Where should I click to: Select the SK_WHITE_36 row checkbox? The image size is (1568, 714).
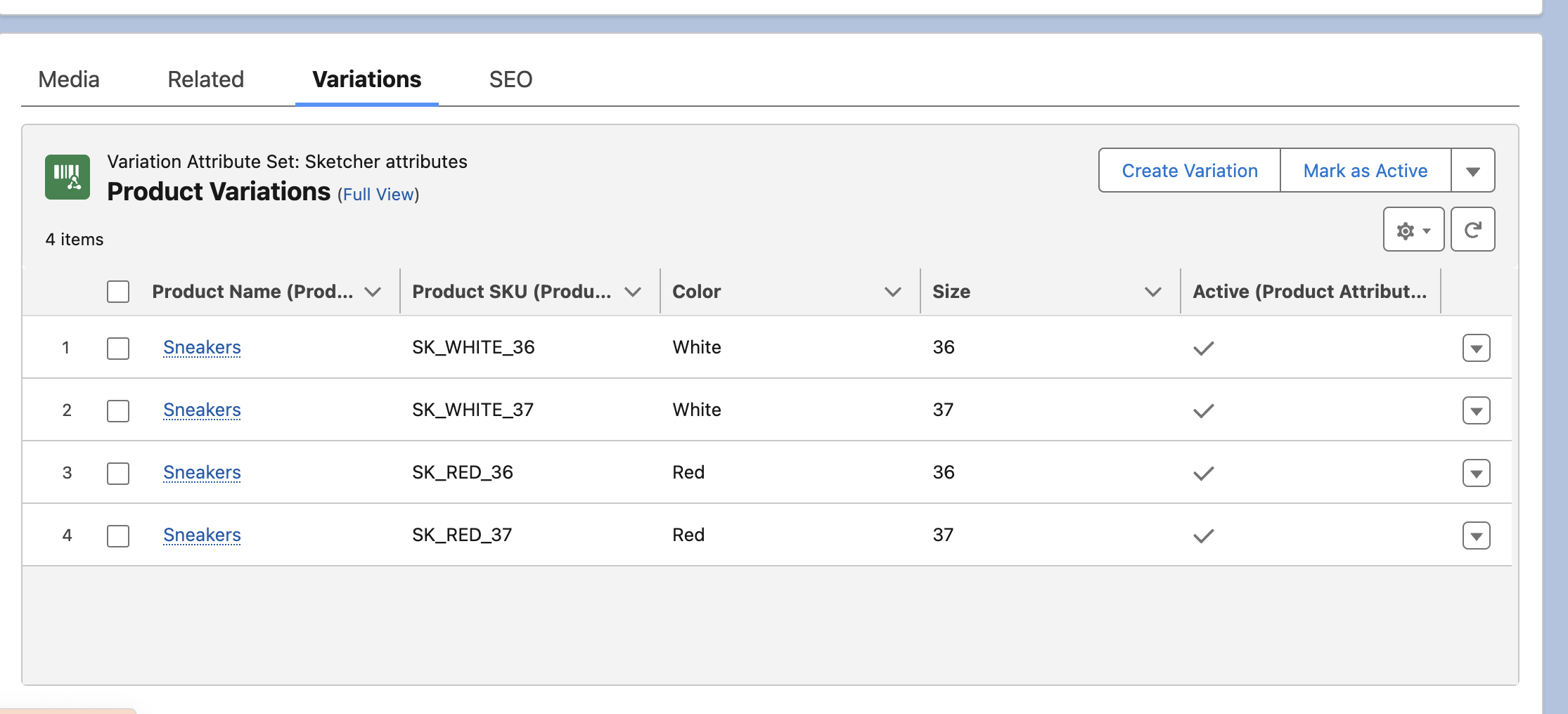[x=118, y=348]
